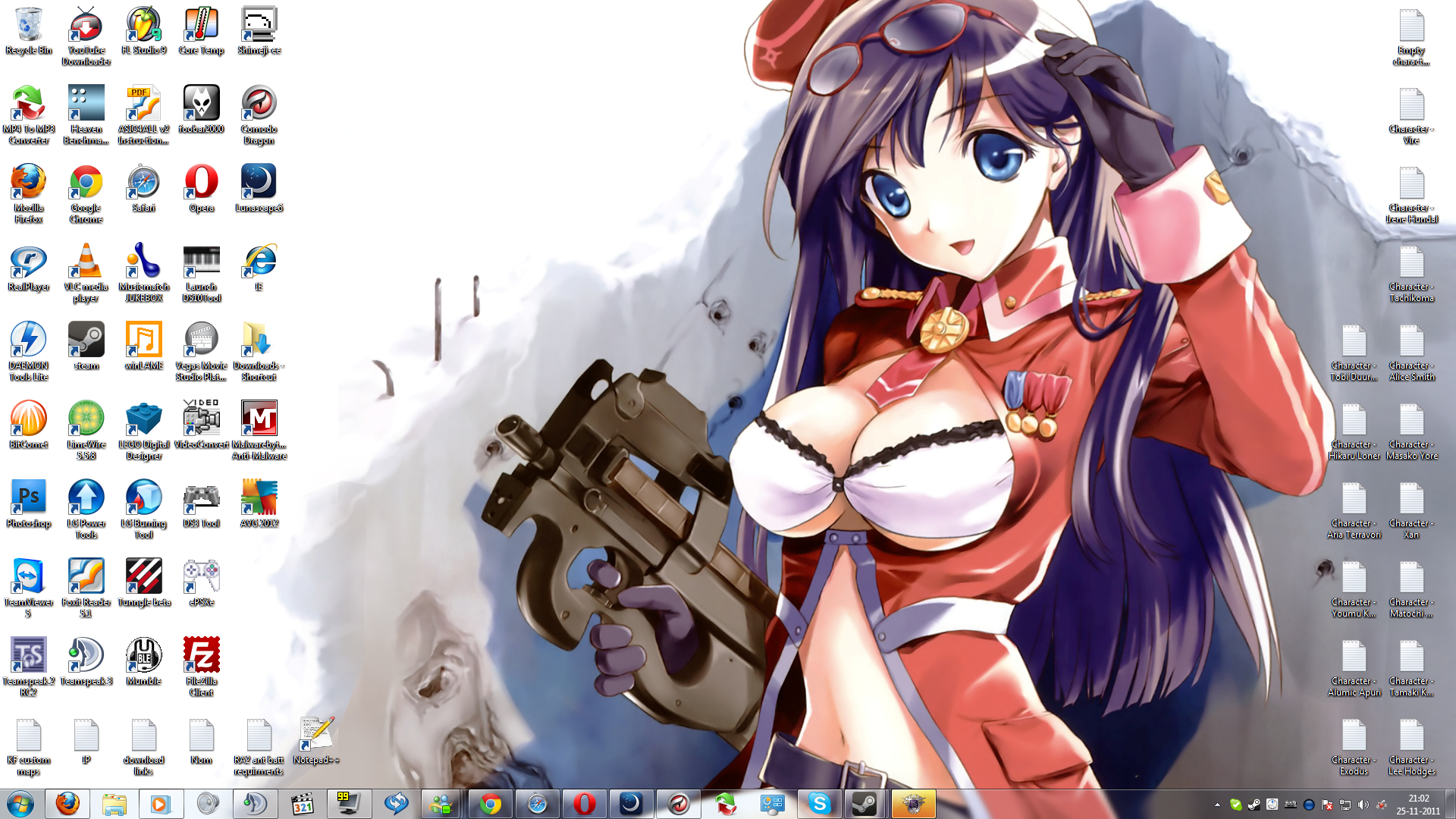Image resolution: width=1456 pixels, height=819 pixels.
Task: Select the Steam desktop shortcut
Action: (x=86, y=347)
